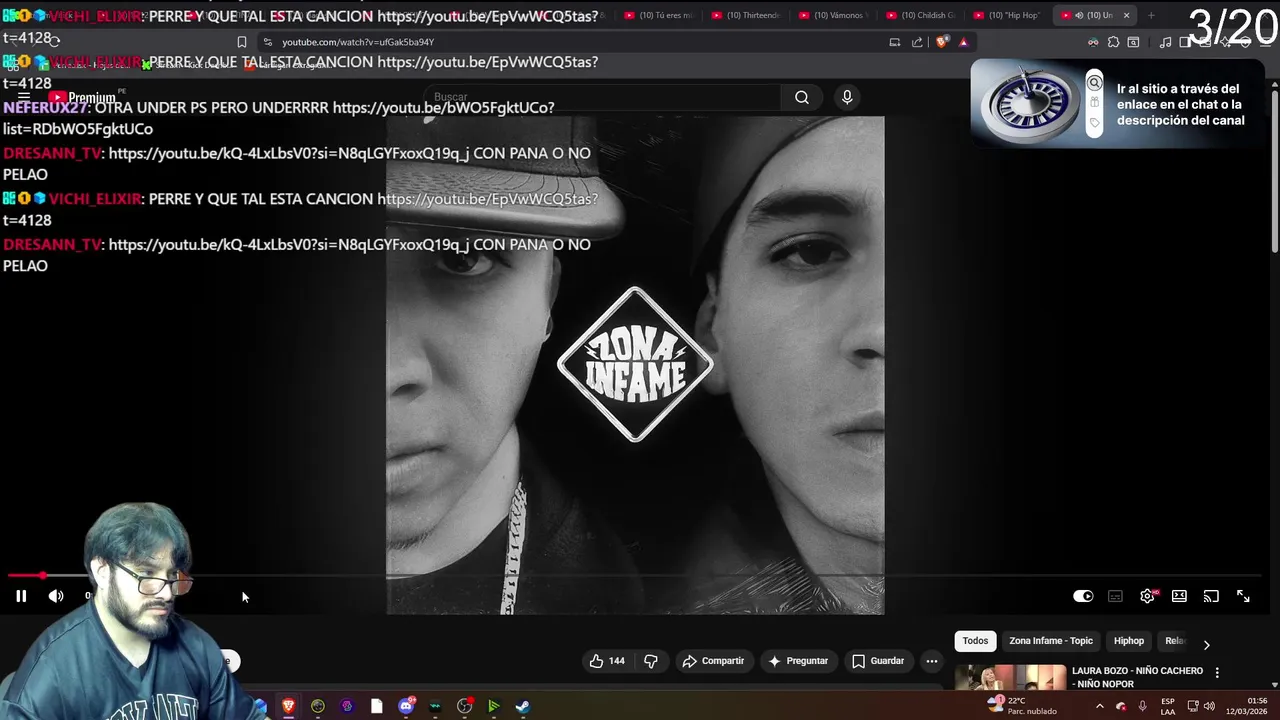Open LAURA BOZO - NIÑO CACHERO thumbnail
This screenshot has width=1280, height=720.
(x=1010, y=678)
